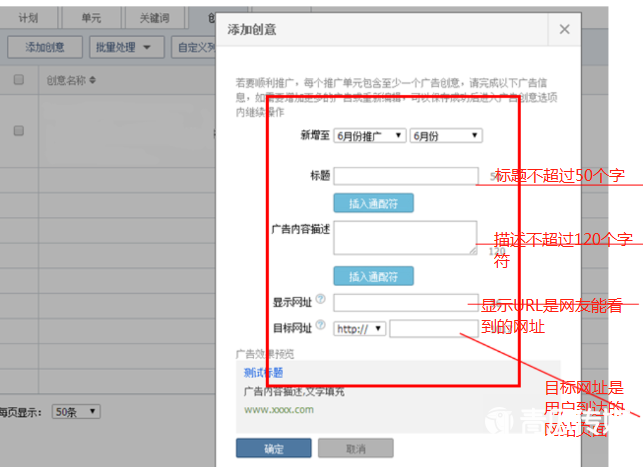Click the 取消 cancel button

355,449
